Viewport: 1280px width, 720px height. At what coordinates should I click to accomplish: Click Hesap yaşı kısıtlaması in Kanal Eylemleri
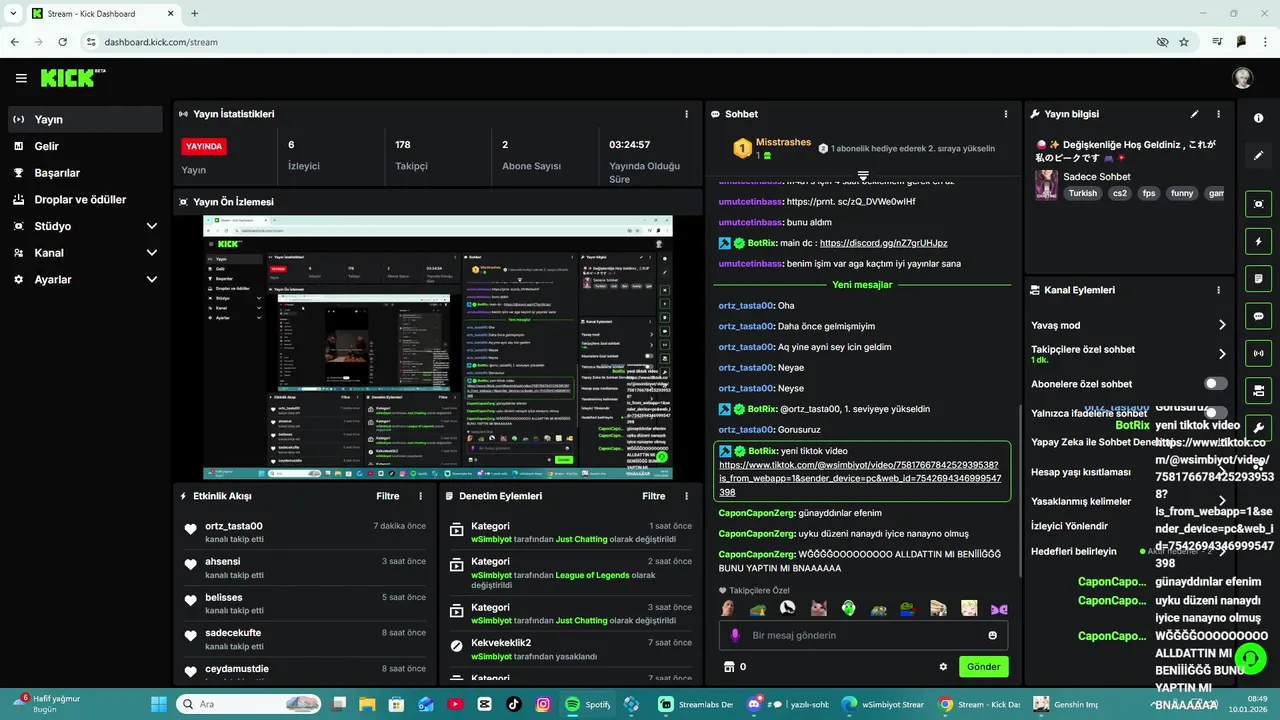click(x=1081, y=472)
